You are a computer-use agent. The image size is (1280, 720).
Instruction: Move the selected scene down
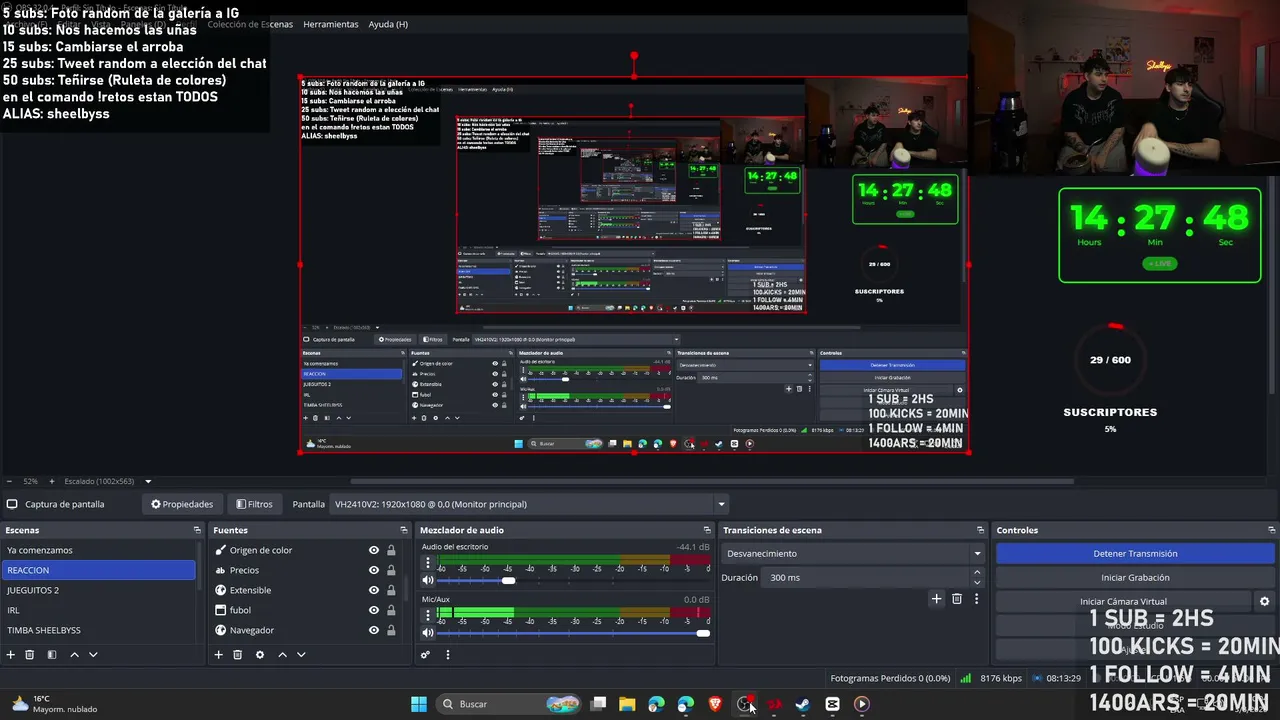click(93, 655)
